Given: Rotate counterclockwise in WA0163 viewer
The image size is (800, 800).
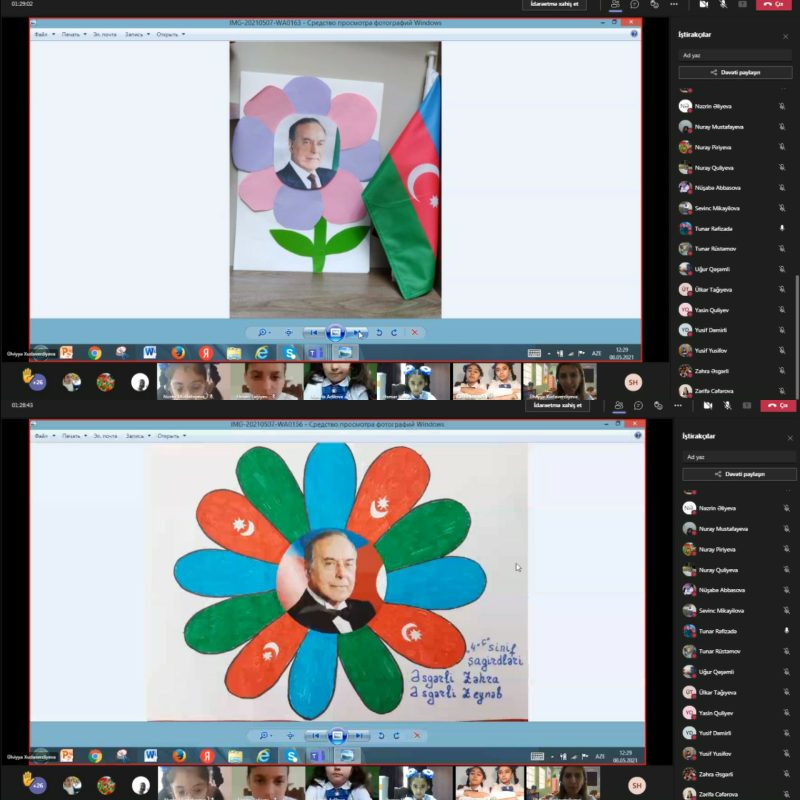Looking at the screenshot, I should click(379, 333).
